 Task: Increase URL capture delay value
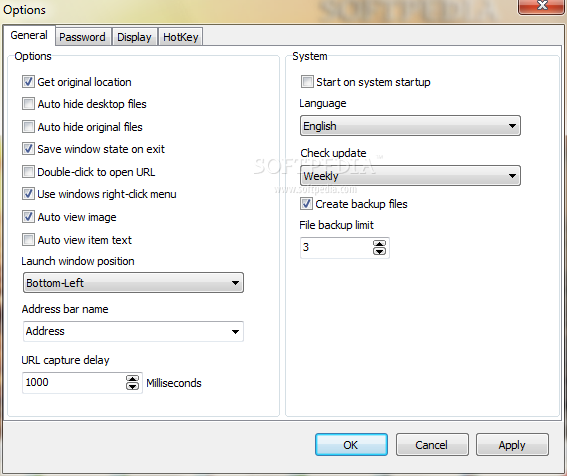point(132,379)
